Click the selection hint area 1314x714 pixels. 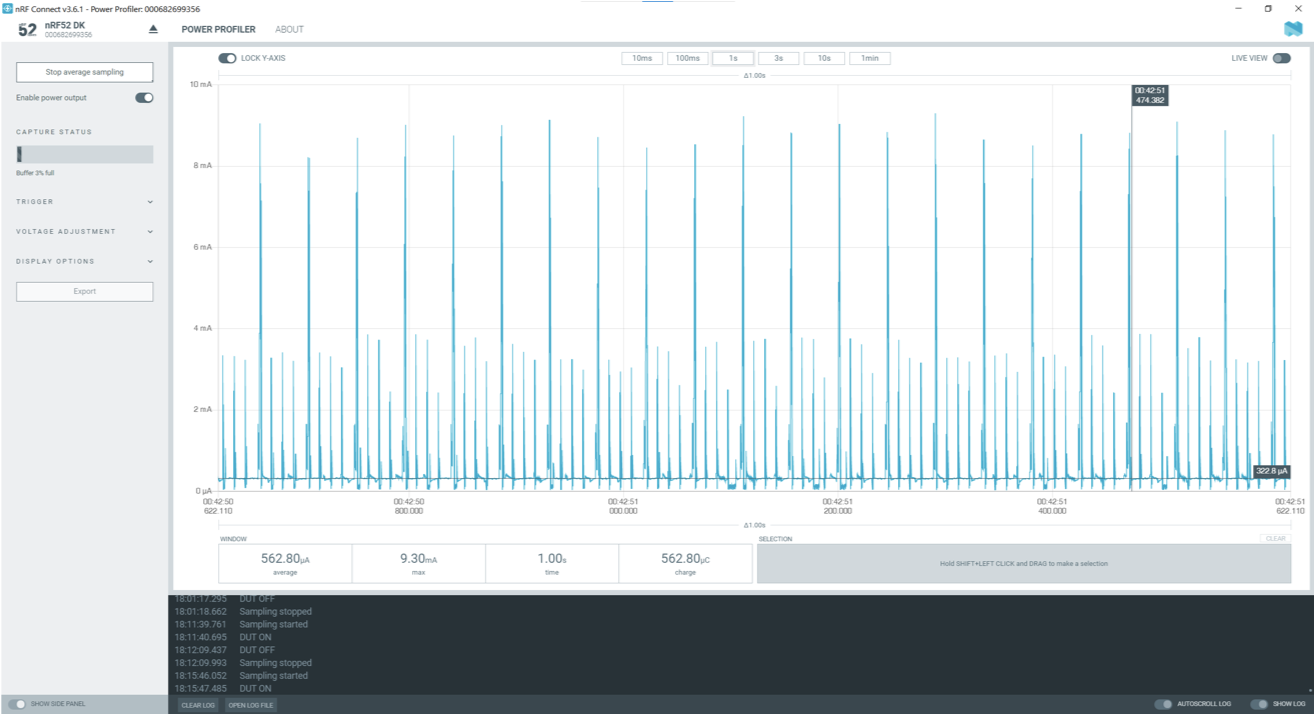[1024, 564]
